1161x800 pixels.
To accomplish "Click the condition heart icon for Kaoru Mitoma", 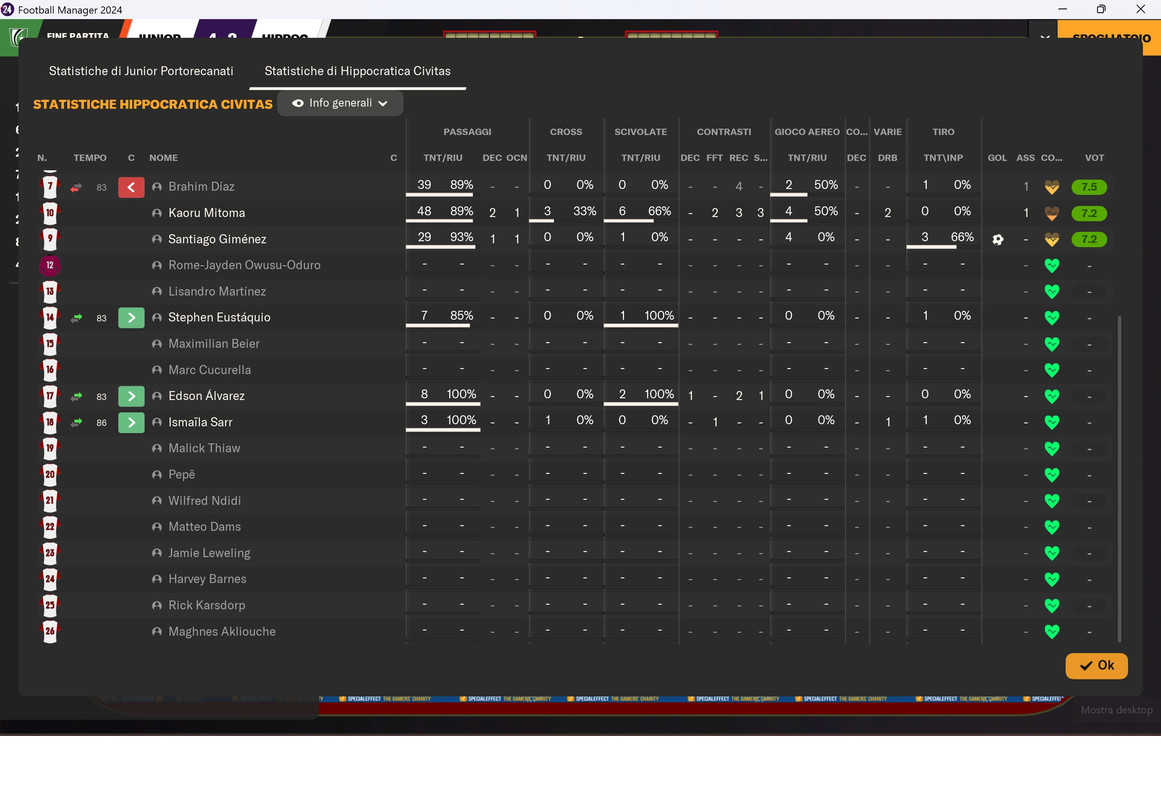I will pos(1051,213).
